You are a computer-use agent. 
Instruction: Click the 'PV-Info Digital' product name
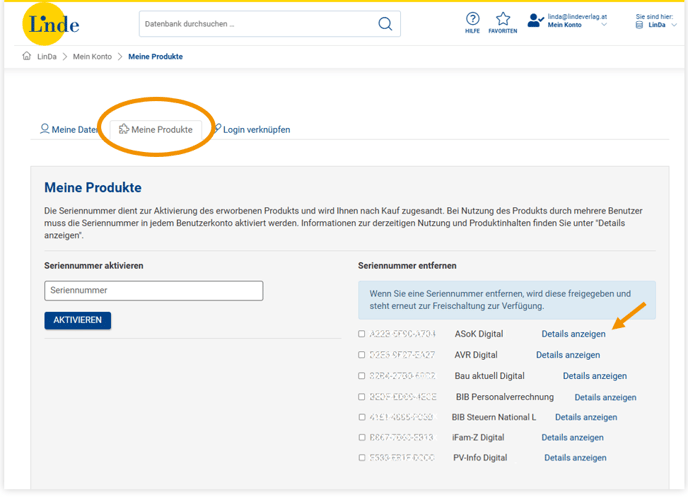[x=480, y=458]
